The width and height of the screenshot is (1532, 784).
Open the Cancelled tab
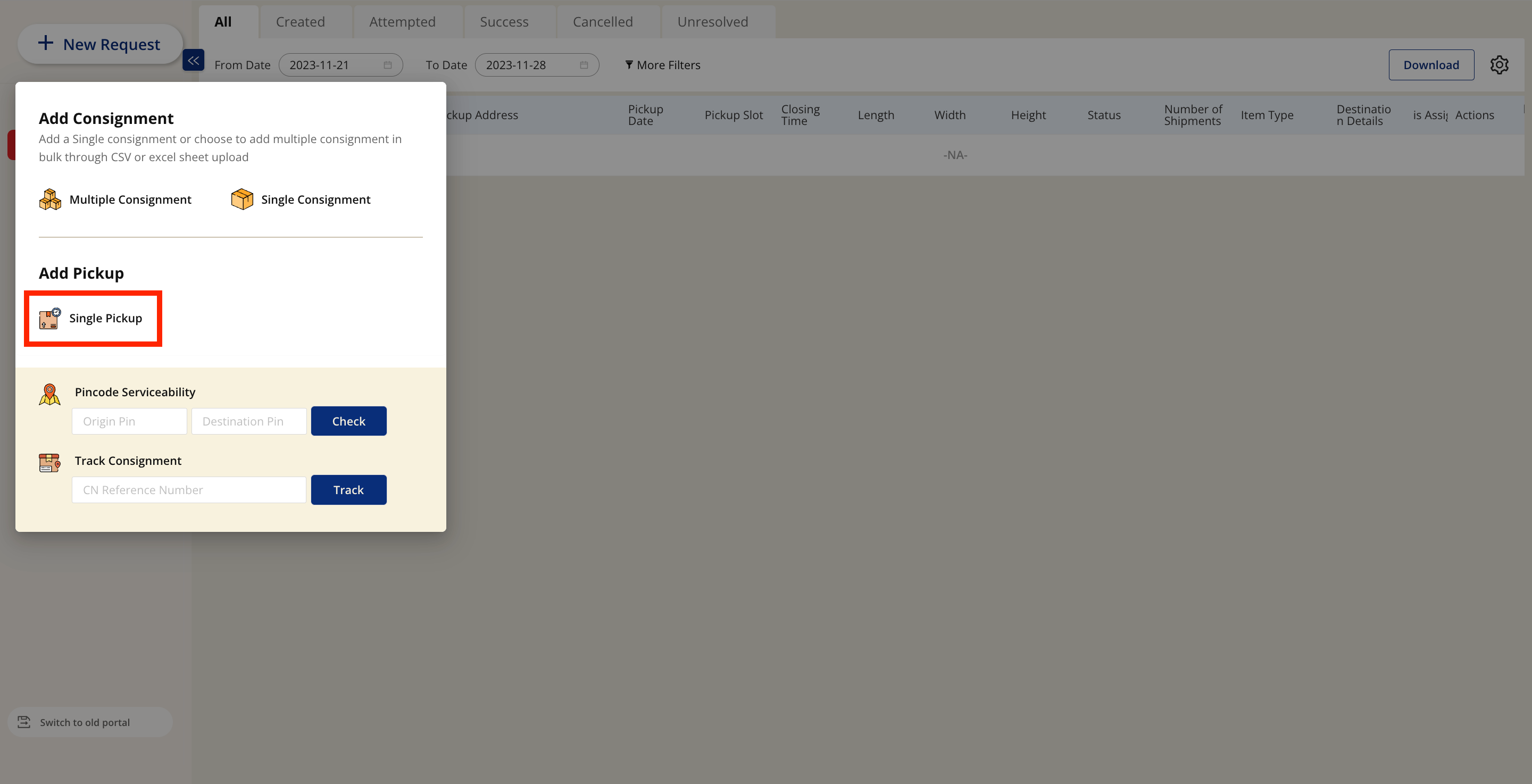(603, 22)
